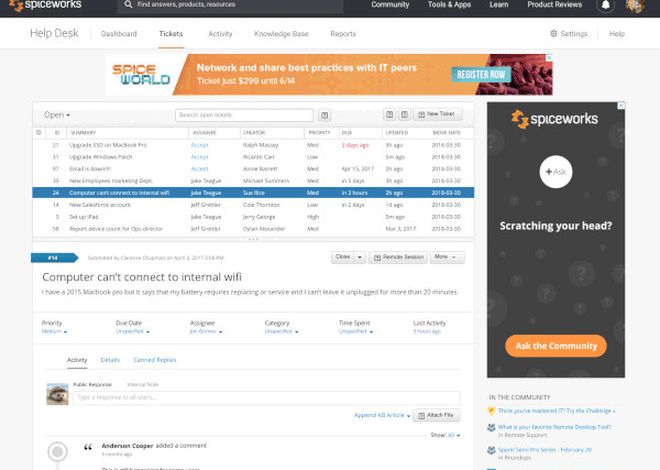Open the Help Desk Activity nav tab
The width and height of the screenshot is (660, 470).
point(220,34)
